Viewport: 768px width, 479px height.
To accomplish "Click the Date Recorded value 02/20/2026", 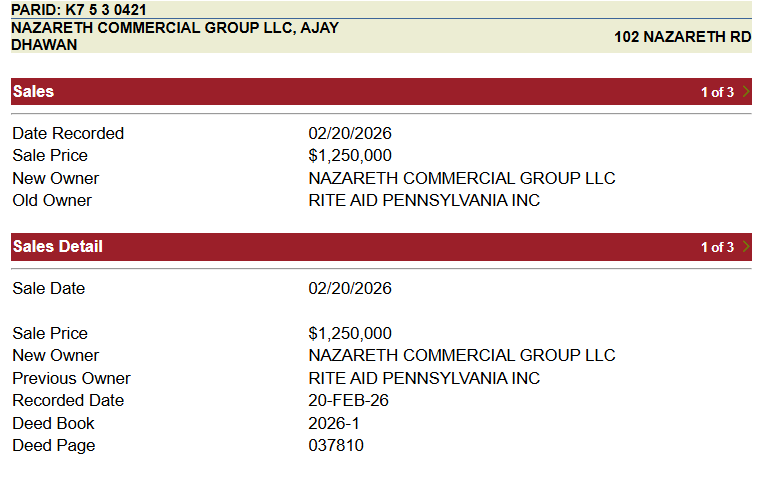I will [350, 133].
